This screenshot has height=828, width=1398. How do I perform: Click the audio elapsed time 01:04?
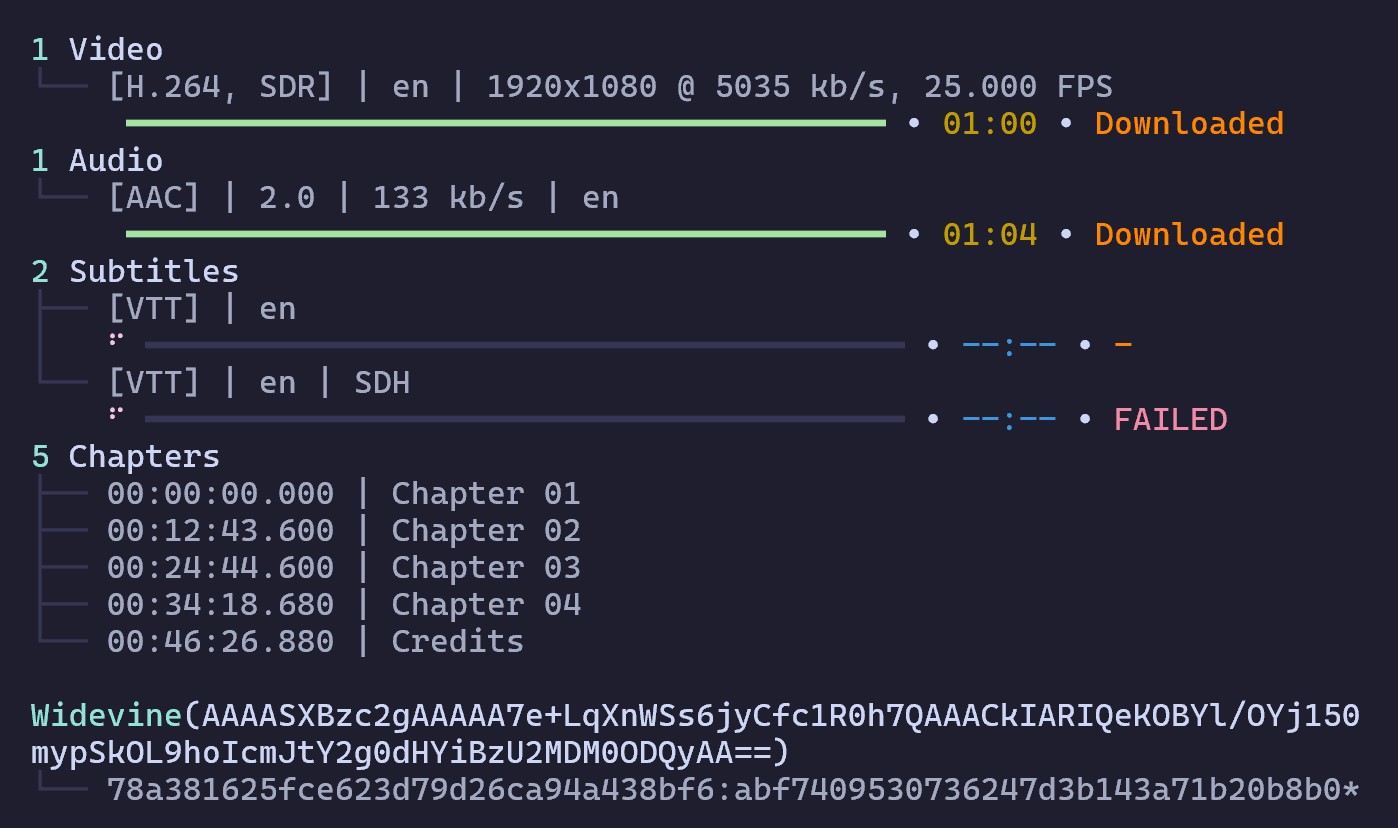coord(989,235)
